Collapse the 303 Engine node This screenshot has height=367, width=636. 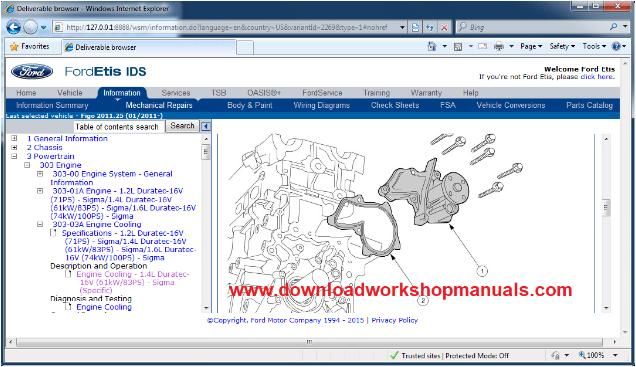pos(27,165)
